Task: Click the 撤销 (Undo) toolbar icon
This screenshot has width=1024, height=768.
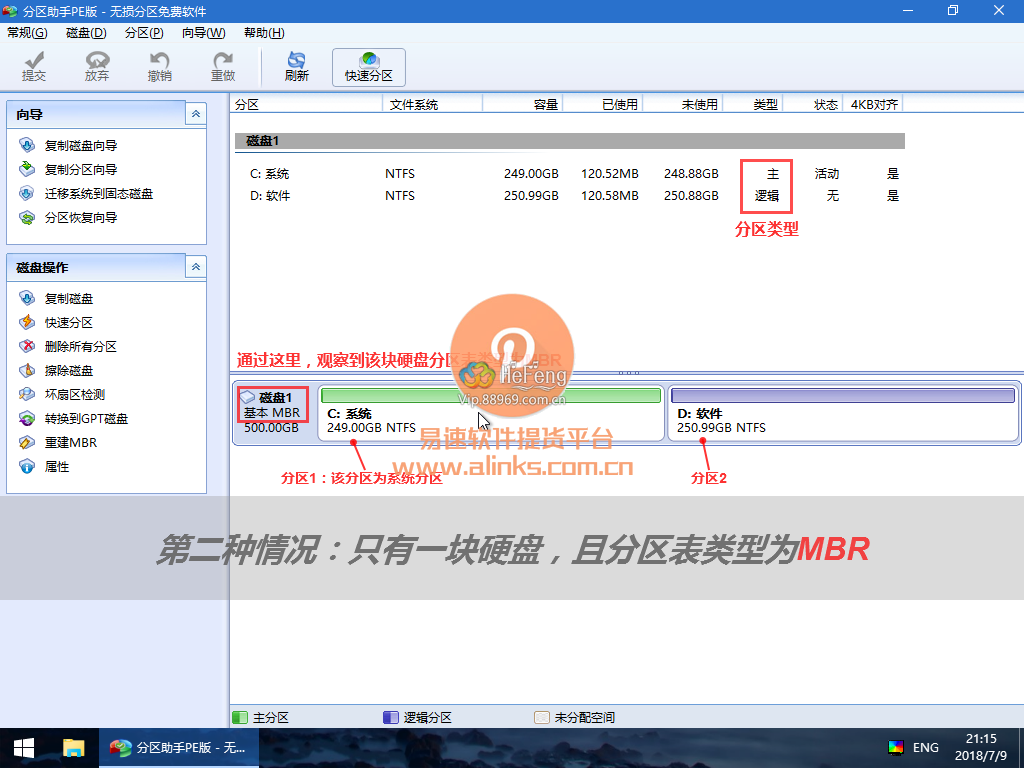Action: (x=159, y=67)
